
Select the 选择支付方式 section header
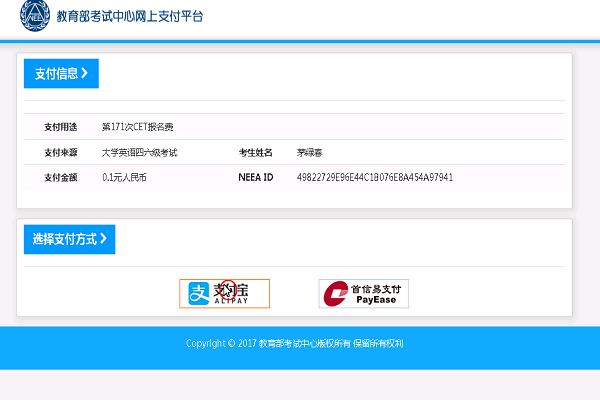click(x=70, y=239)
